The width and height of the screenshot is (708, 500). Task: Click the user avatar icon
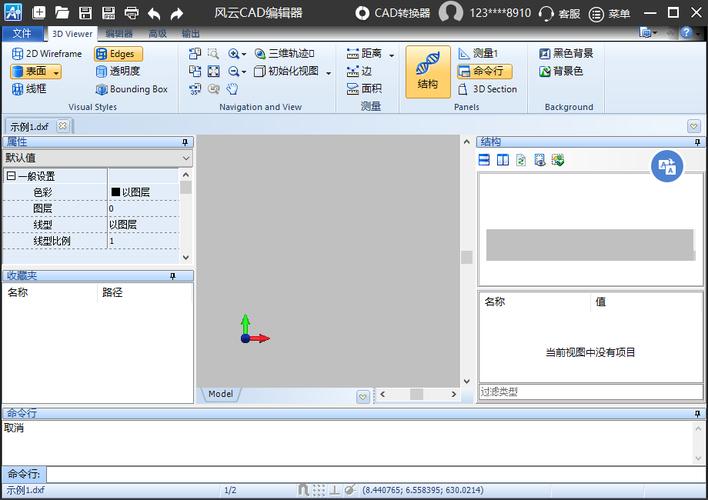(450, 12)
